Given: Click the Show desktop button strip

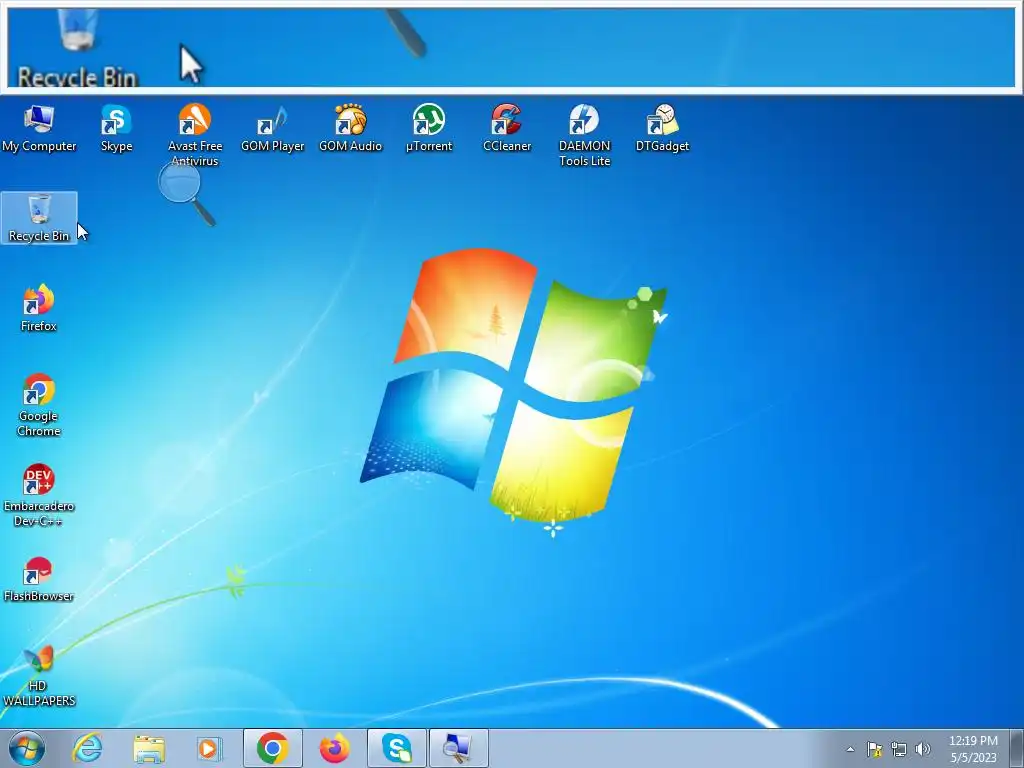Looking at the screenshot, I should click(1016, 748).
